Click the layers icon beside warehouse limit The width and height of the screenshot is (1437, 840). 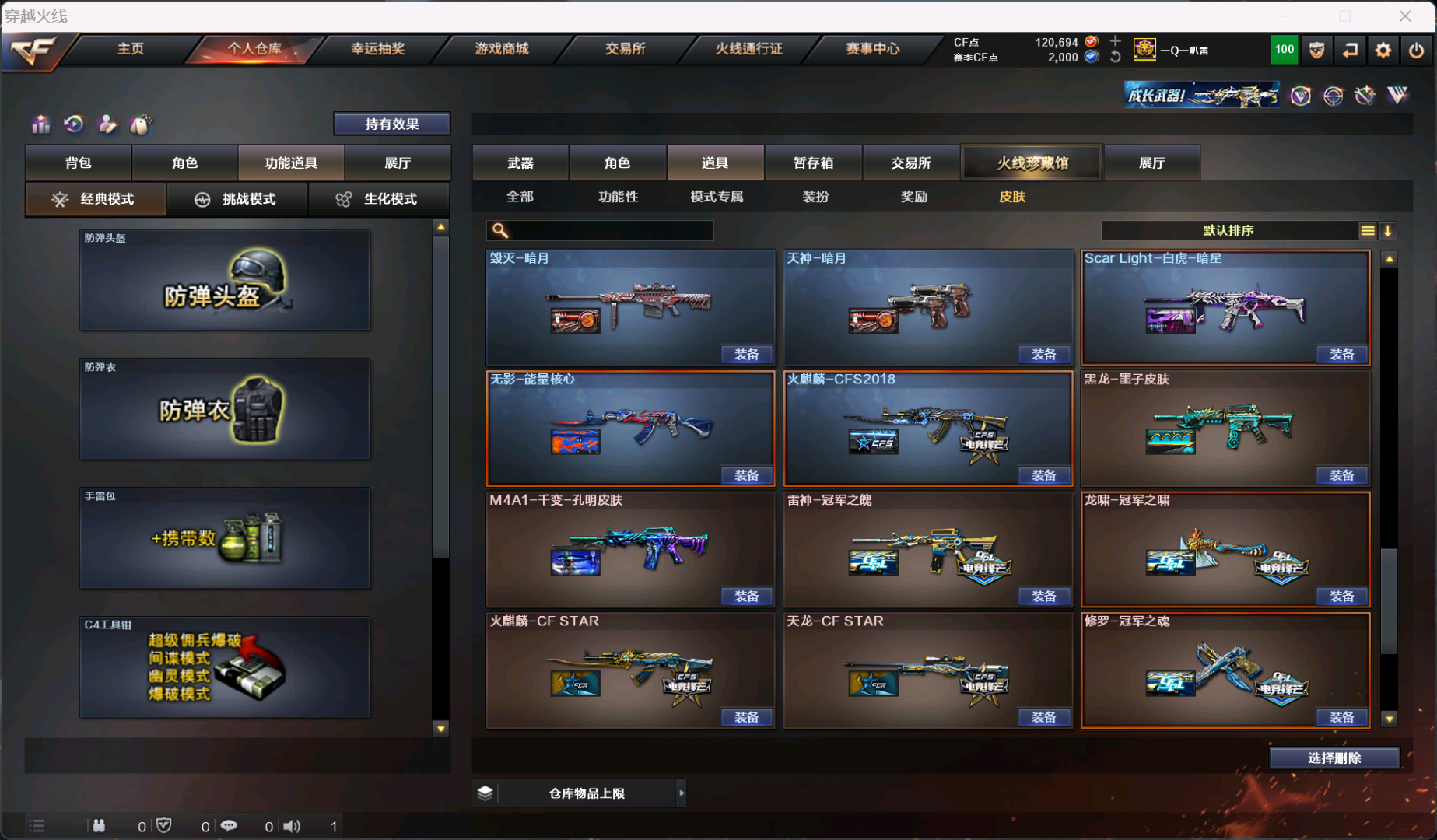[485, 793]
